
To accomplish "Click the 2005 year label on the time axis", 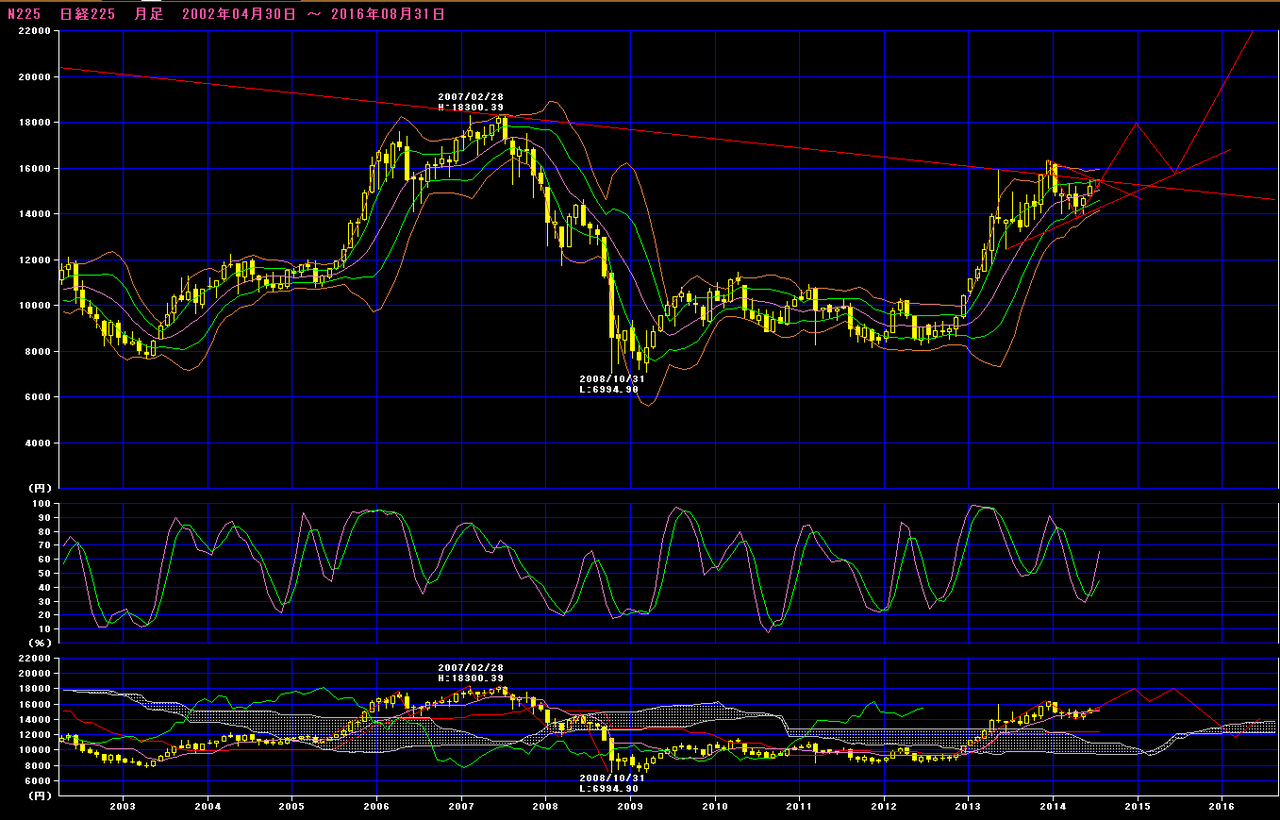I will click(292, 806).
